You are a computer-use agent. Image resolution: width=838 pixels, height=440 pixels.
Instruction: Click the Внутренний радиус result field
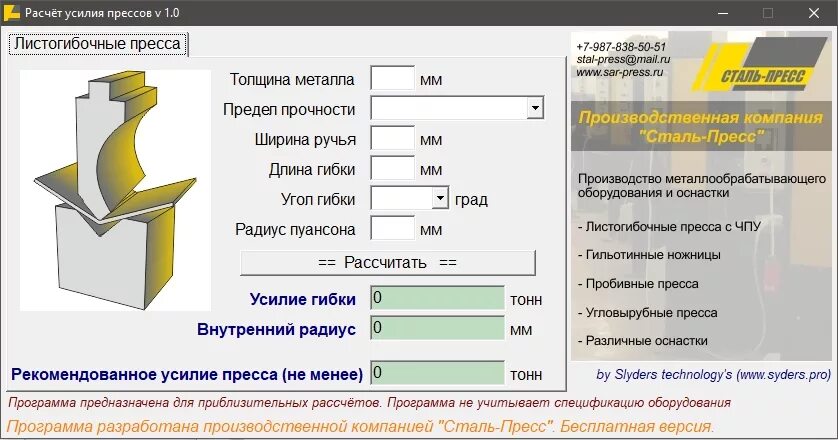coord(438,328)
